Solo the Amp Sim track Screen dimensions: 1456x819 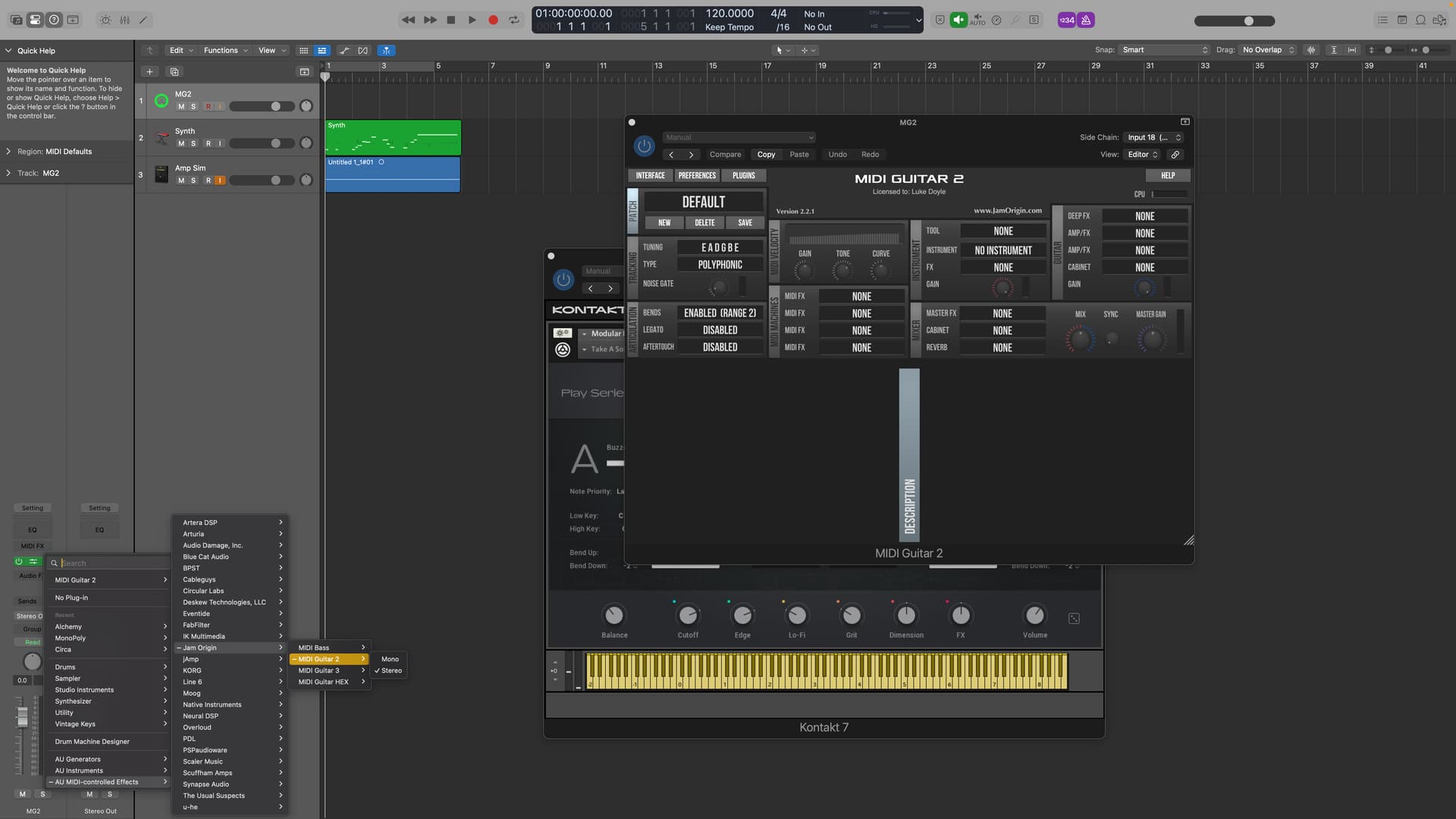click(x=193, y=180)
